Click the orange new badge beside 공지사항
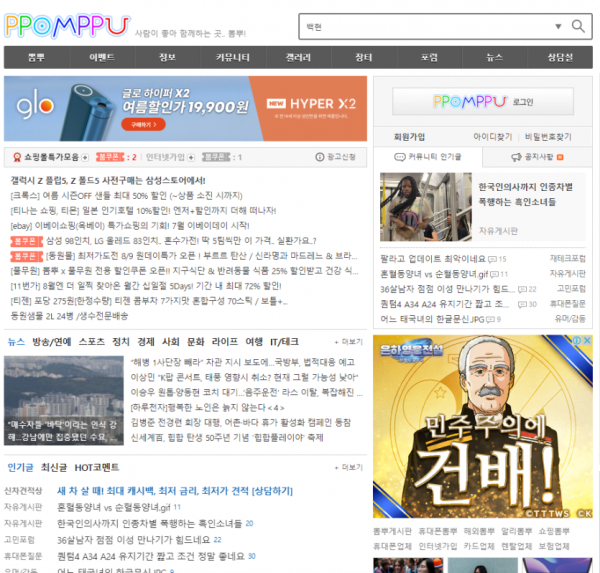 (561, 157)
